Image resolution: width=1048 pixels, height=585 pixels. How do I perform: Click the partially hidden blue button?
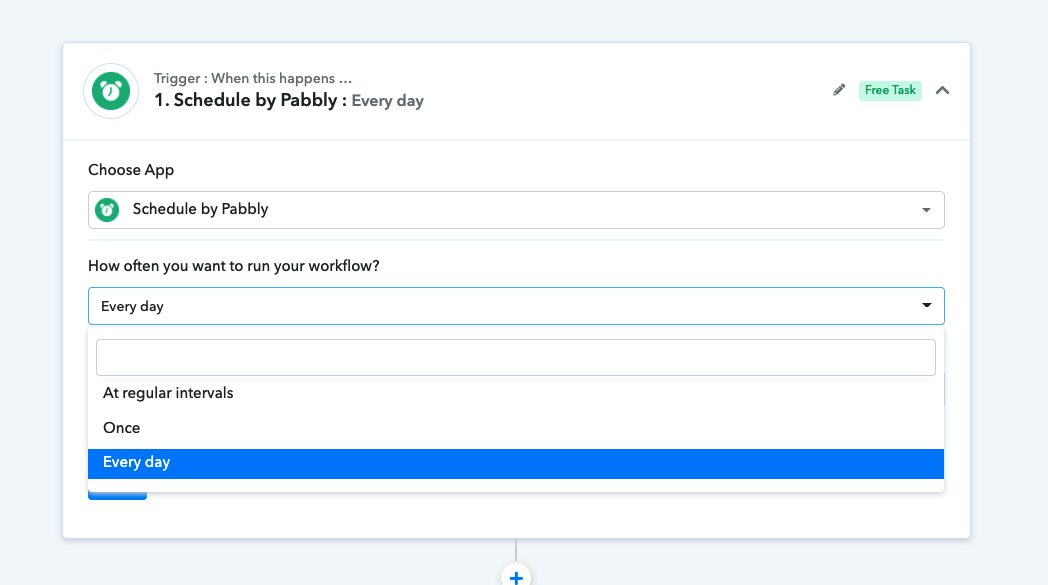click(118, 496)
